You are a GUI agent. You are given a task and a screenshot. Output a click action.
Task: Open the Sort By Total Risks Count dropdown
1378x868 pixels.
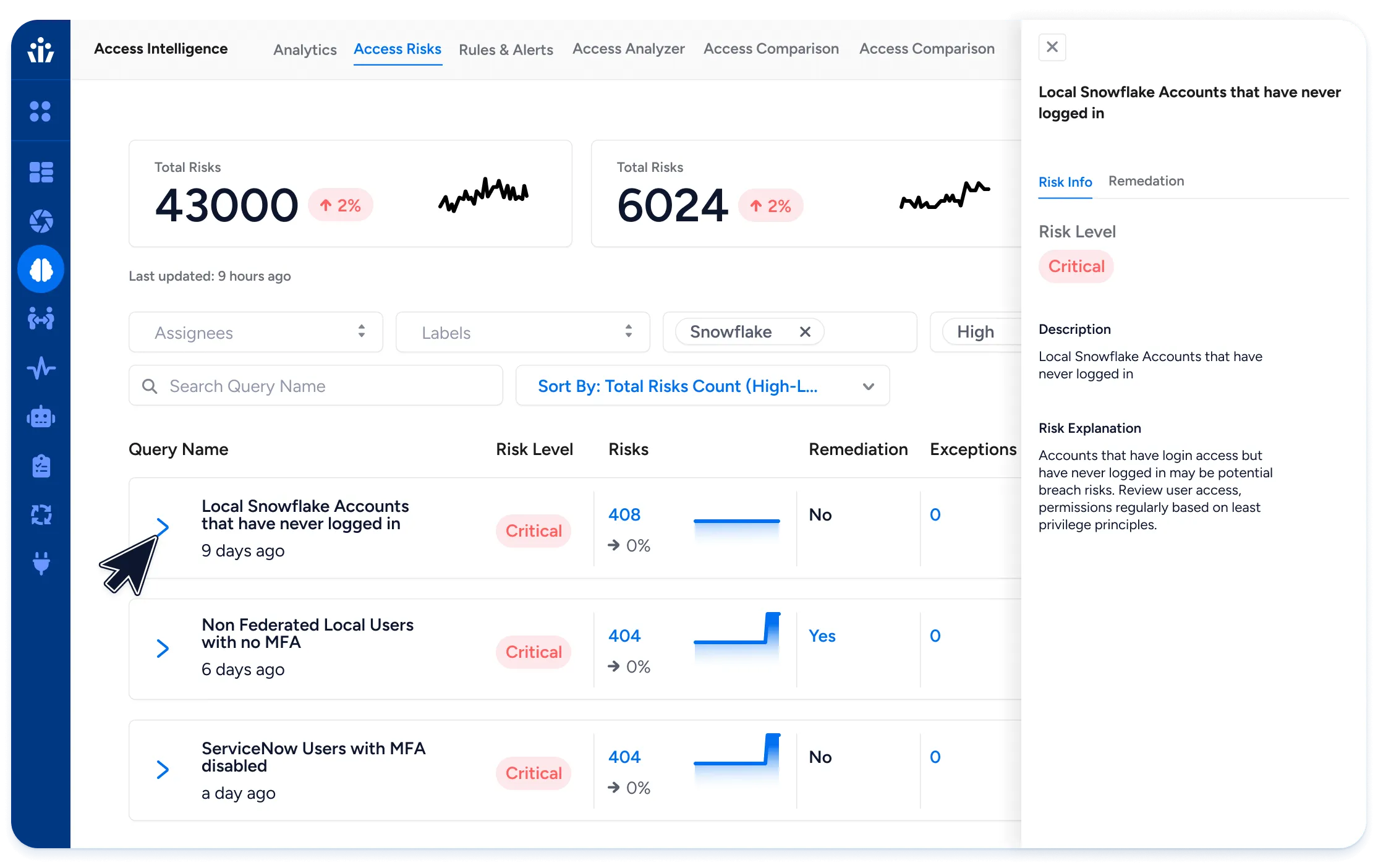pyautogui.click(x=702, y=386)
